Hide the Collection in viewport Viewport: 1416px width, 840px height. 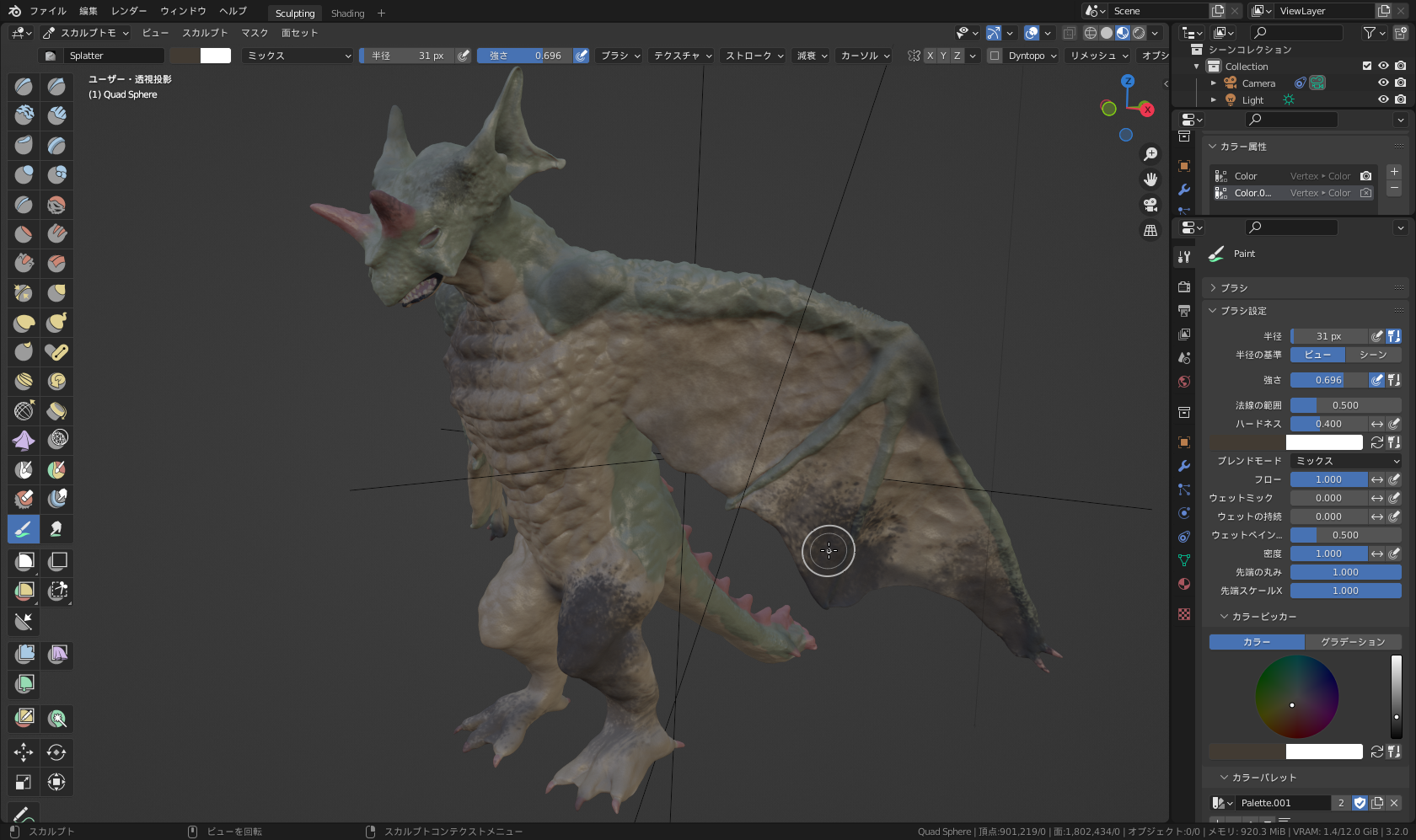(x=1383, y=66)
